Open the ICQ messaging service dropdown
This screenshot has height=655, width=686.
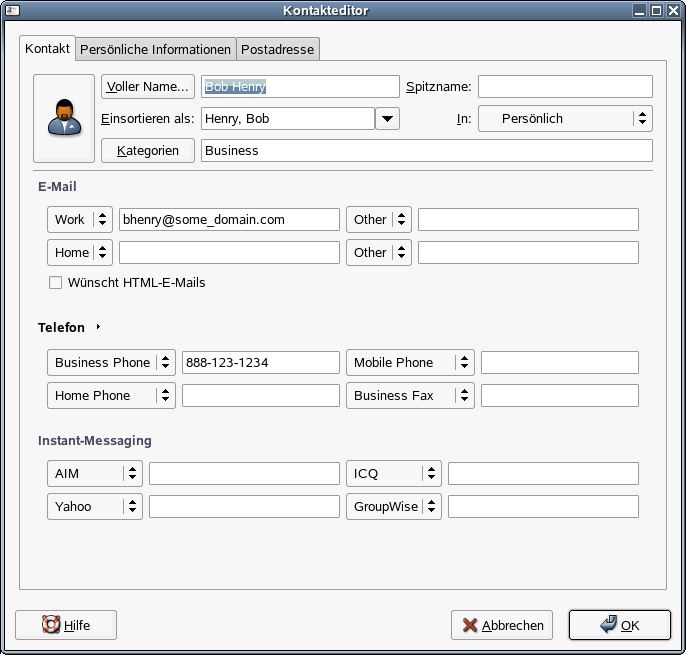pos(394,473)
